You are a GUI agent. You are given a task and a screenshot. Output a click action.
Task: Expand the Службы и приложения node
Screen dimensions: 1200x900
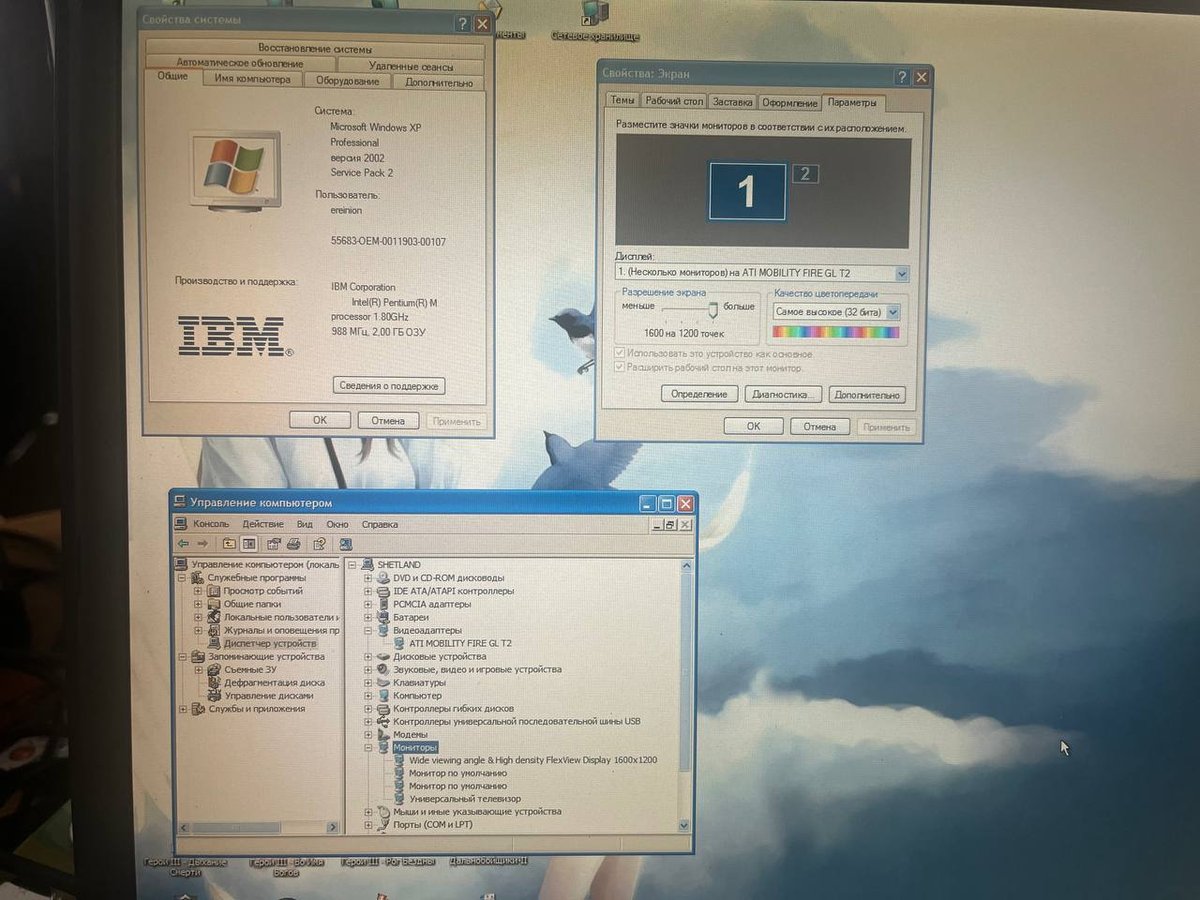[x=183, y=709]
